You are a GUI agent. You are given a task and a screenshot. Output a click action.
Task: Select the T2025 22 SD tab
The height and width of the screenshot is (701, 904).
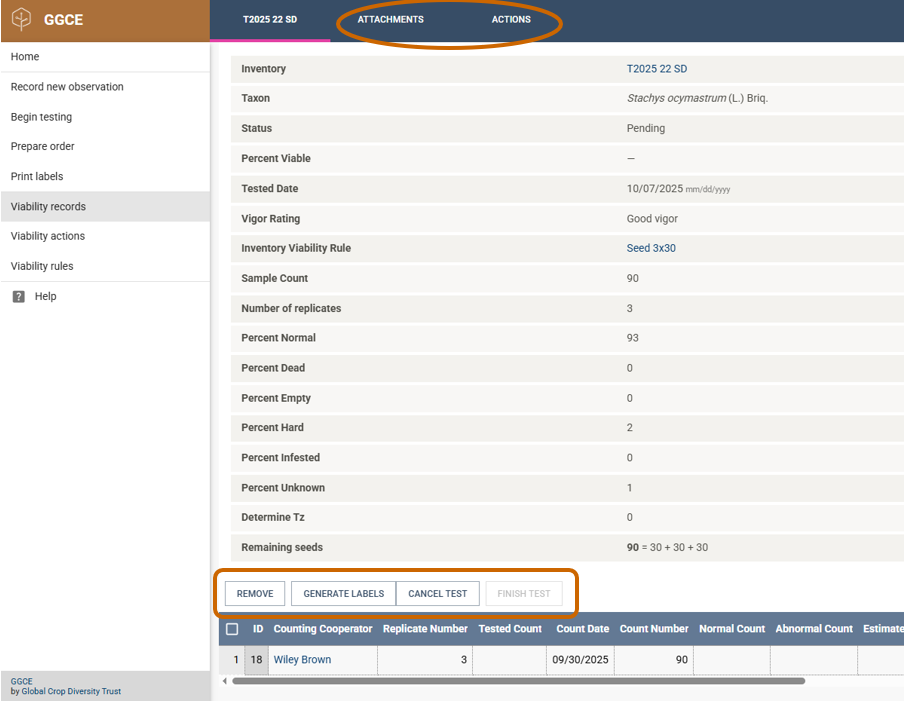270,20
